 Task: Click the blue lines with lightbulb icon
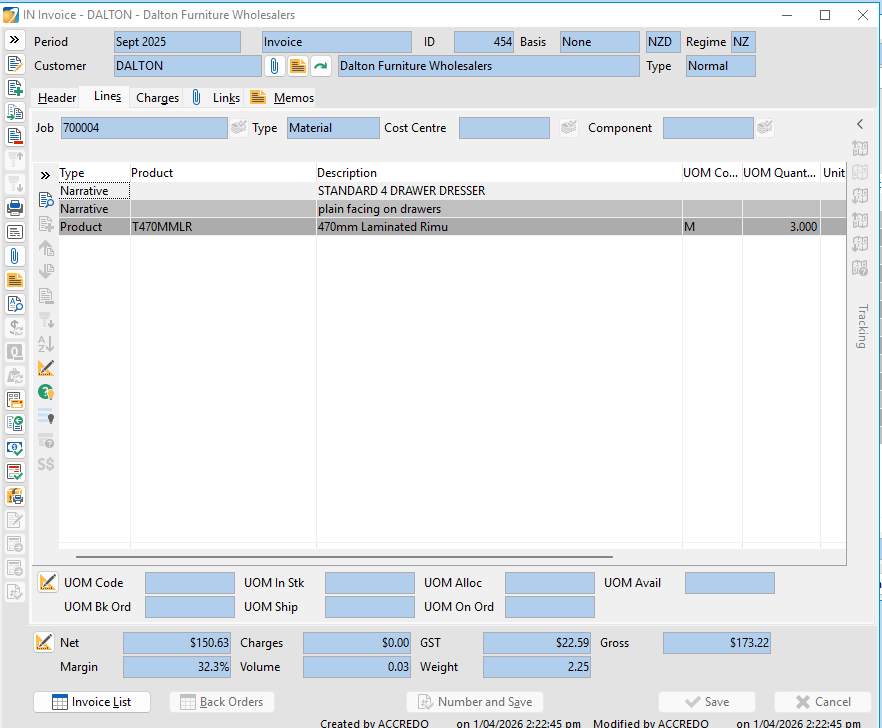click(x=46, y=416)
